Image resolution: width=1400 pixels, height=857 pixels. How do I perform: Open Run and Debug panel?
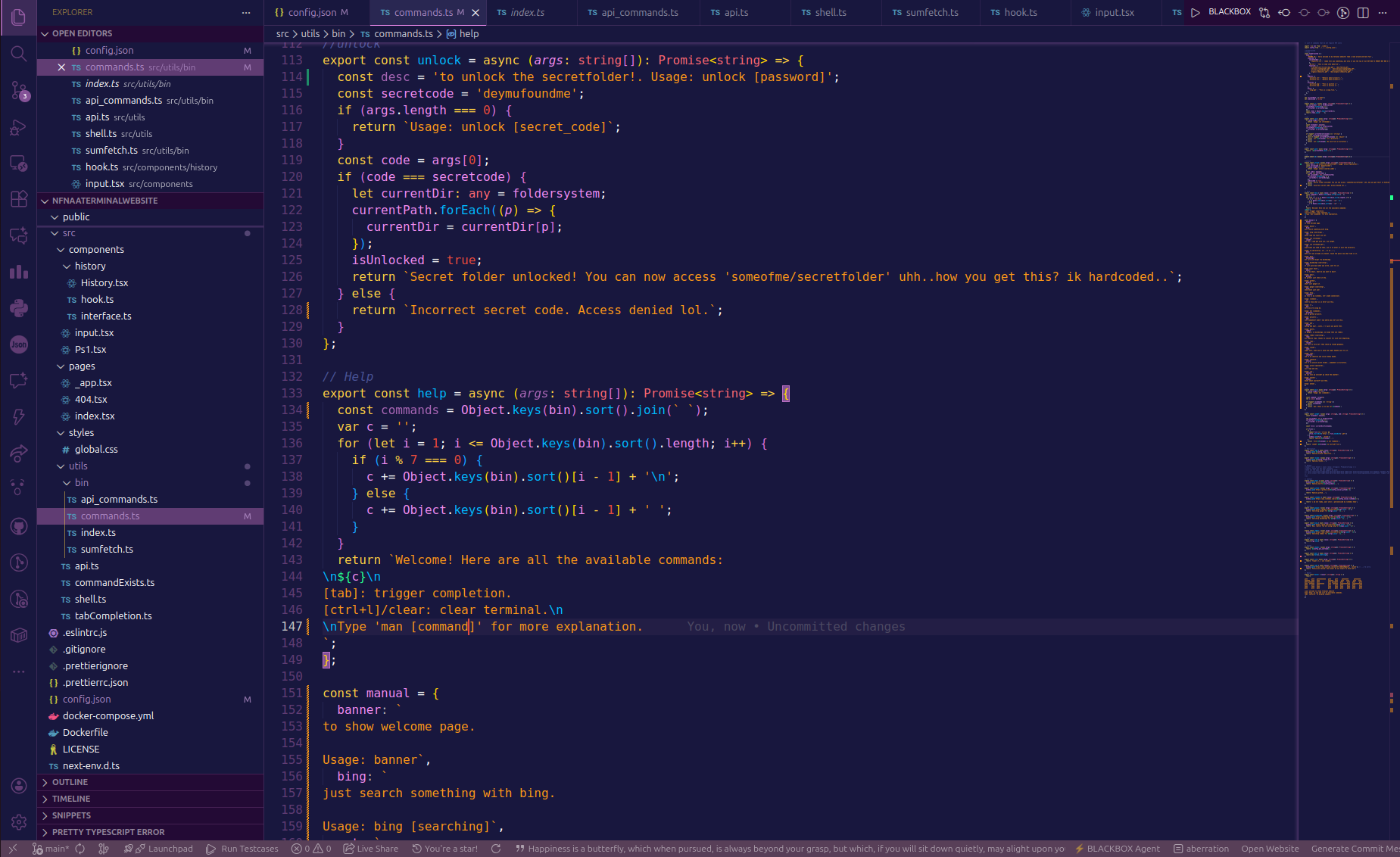19,127
